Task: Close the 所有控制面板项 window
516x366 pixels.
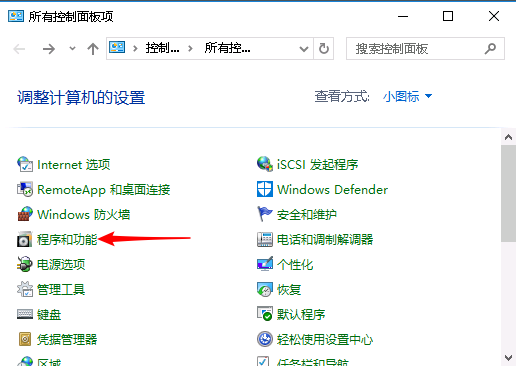Action: (494, 16)
